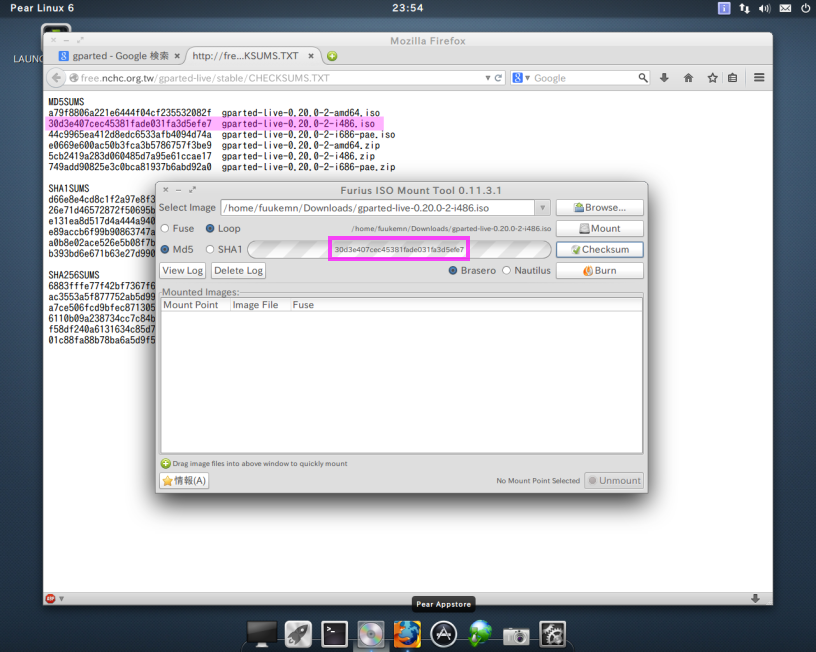Click Delete Log
This screenshot has width=816, height=652.
[x=238, y=271]
